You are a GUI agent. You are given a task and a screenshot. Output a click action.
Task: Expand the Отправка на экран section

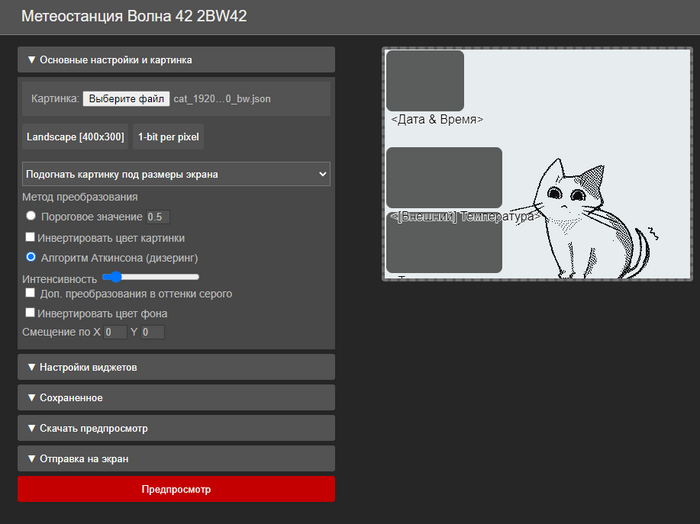click(x=175, y=459)
